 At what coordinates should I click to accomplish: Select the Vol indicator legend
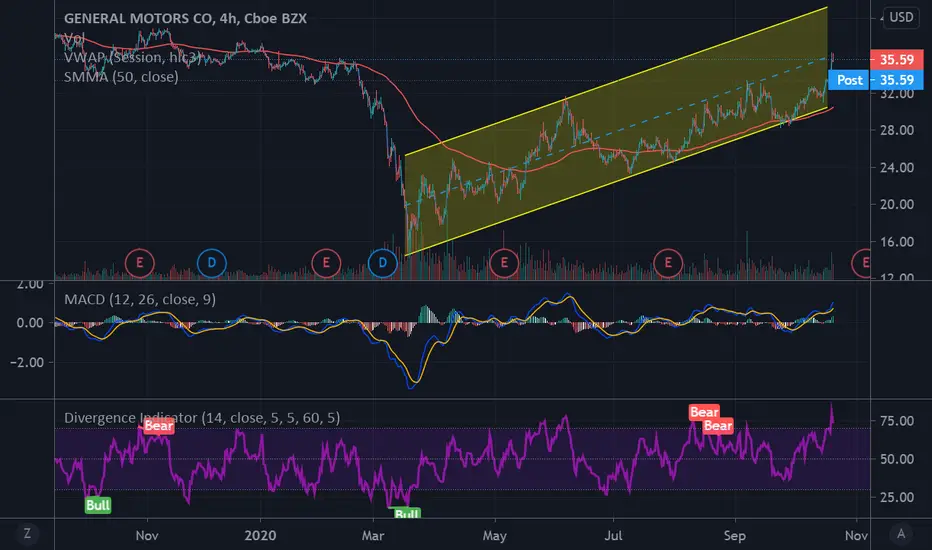point(74,38)
